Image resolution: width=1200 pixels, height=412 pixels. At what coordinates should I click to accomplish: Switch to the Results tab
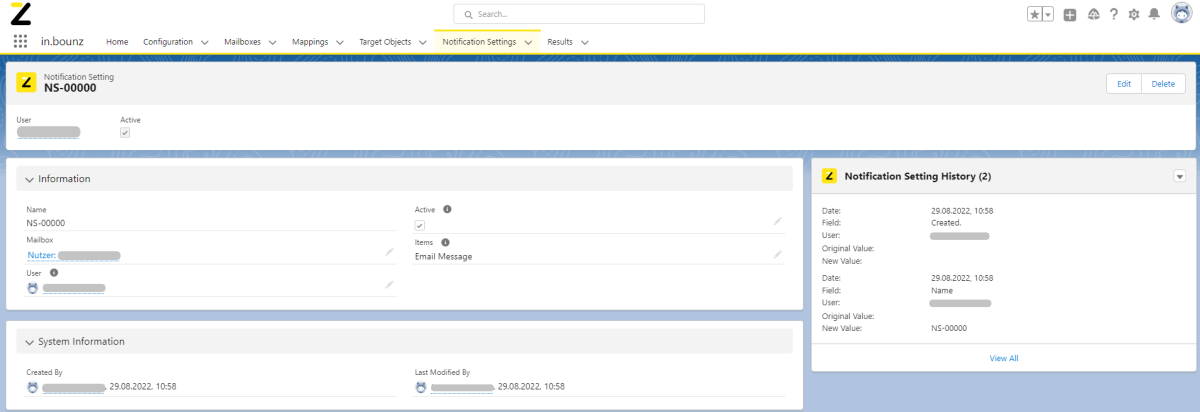click(x=560, y=42)
